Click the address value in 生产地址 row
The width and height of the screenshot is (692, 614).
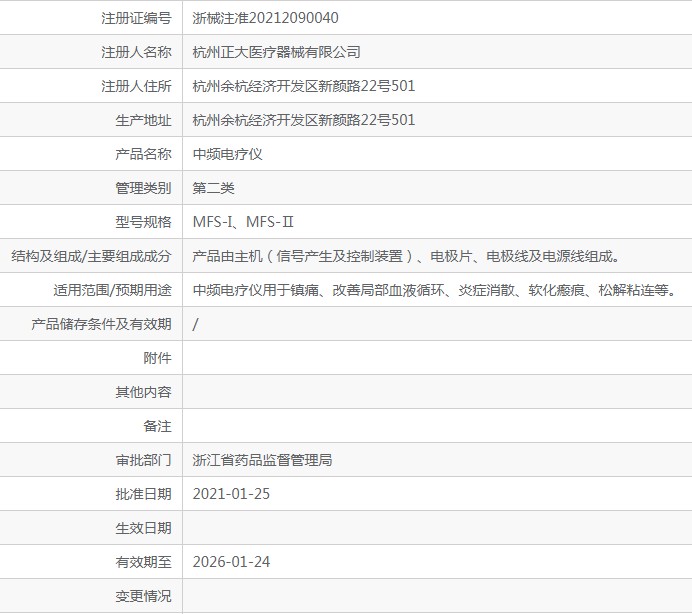point(304,120)
